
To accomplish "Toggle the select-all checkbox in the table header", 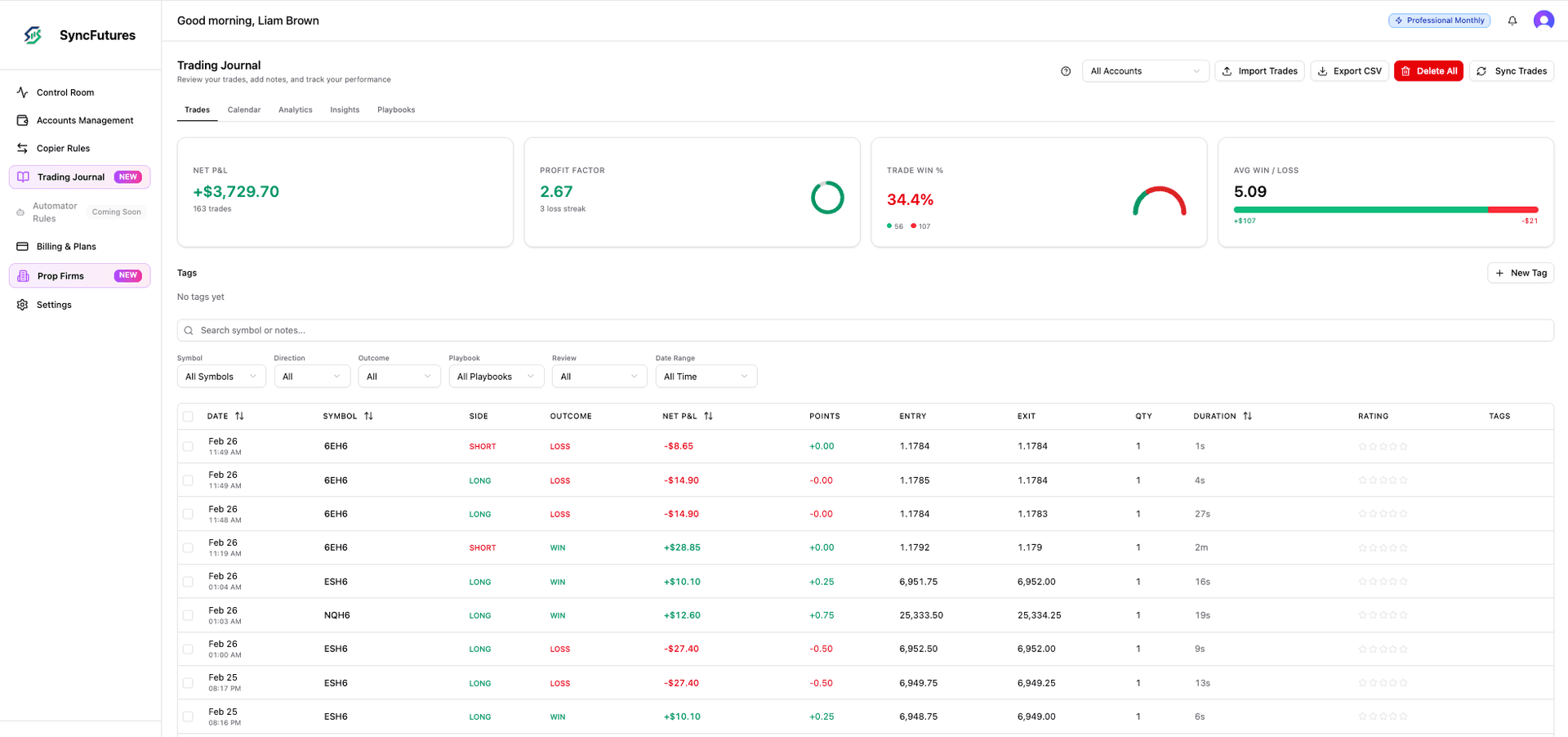I will pyautogui.click(x=188, y=416).
